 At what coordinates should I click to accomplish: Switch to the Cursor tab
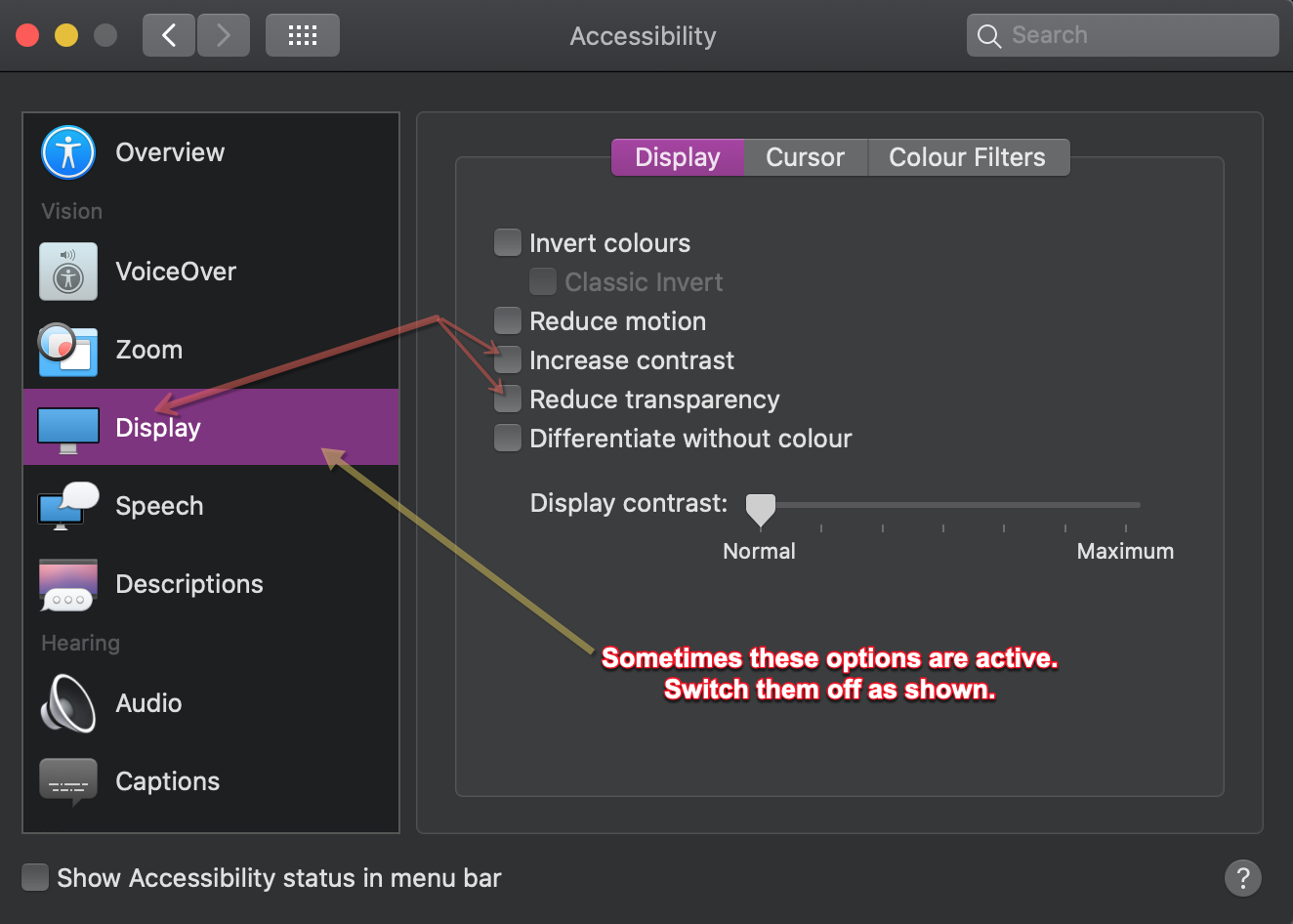point(805,157)
